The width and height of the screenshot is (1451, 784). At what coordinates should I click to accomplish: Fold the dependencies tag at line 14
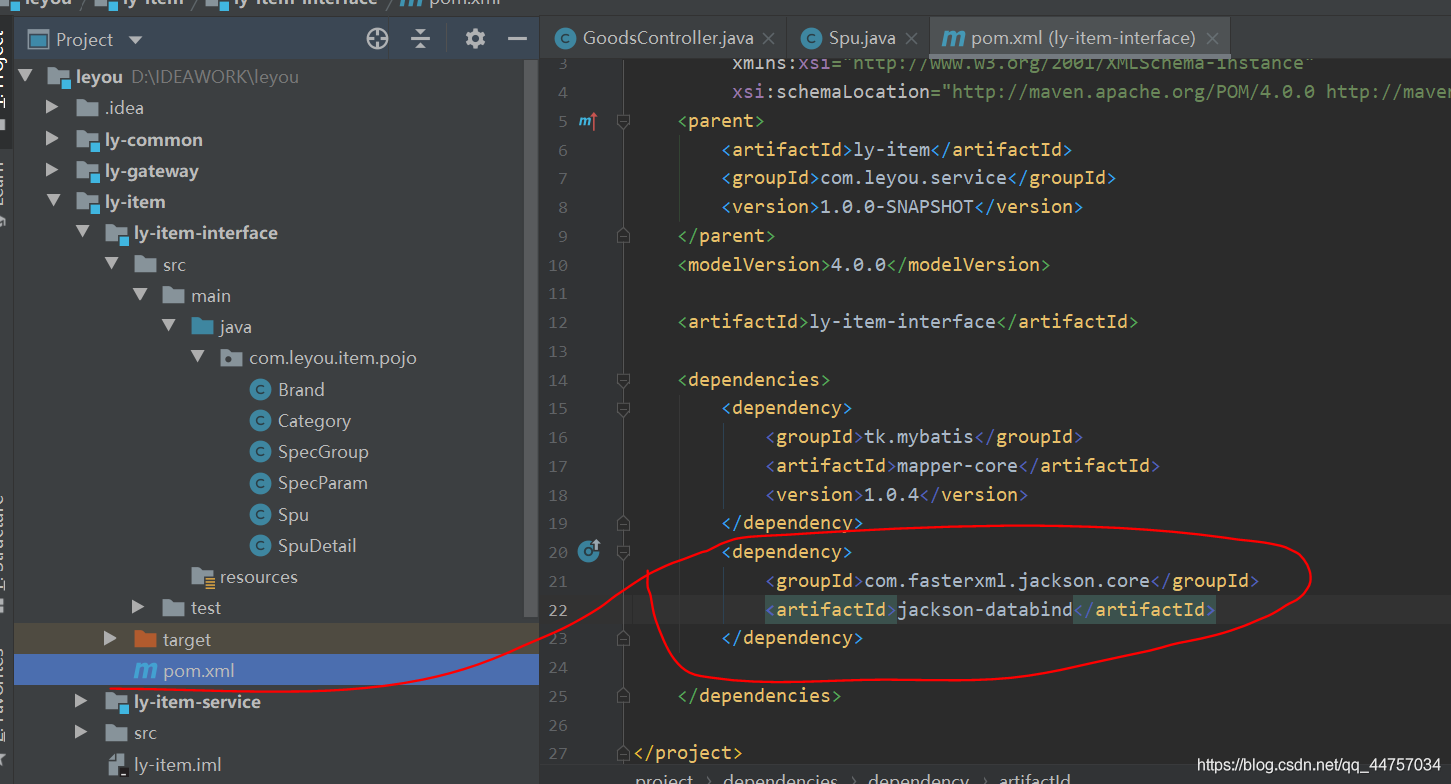pos(624,380)
